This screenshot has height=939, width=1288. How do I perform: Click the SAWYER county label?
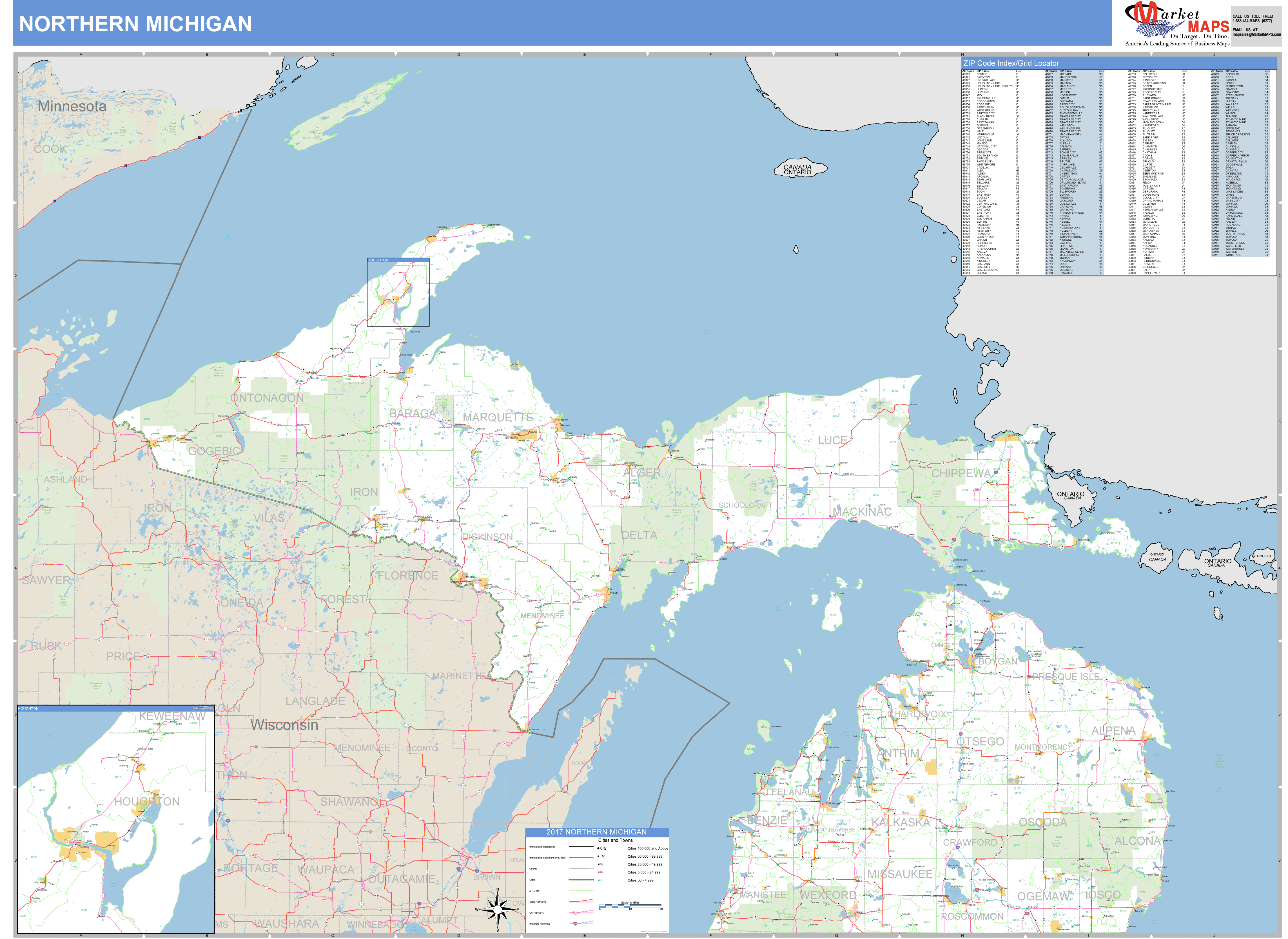point(47,580)
